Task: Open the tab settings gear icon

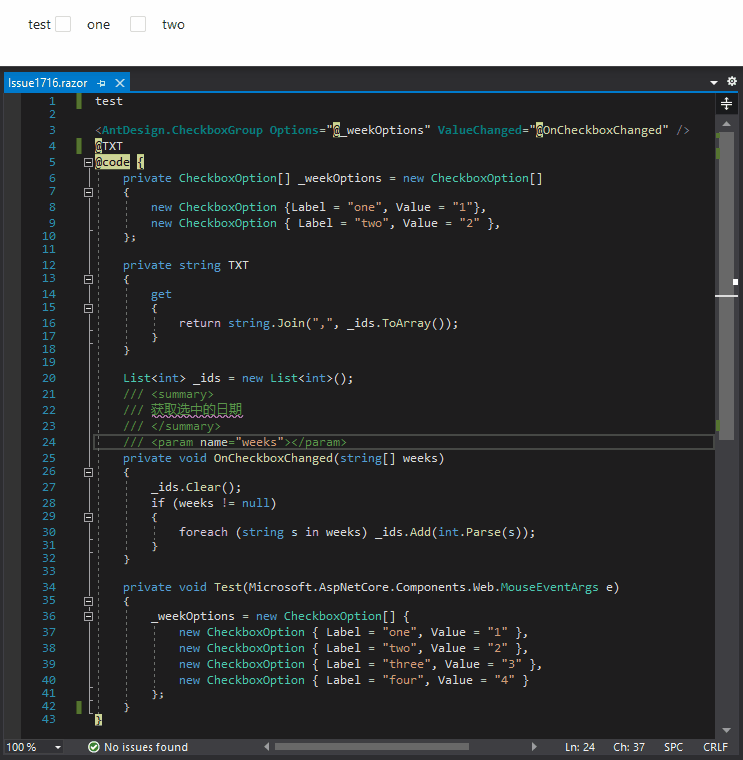Action: pos(732,81)
